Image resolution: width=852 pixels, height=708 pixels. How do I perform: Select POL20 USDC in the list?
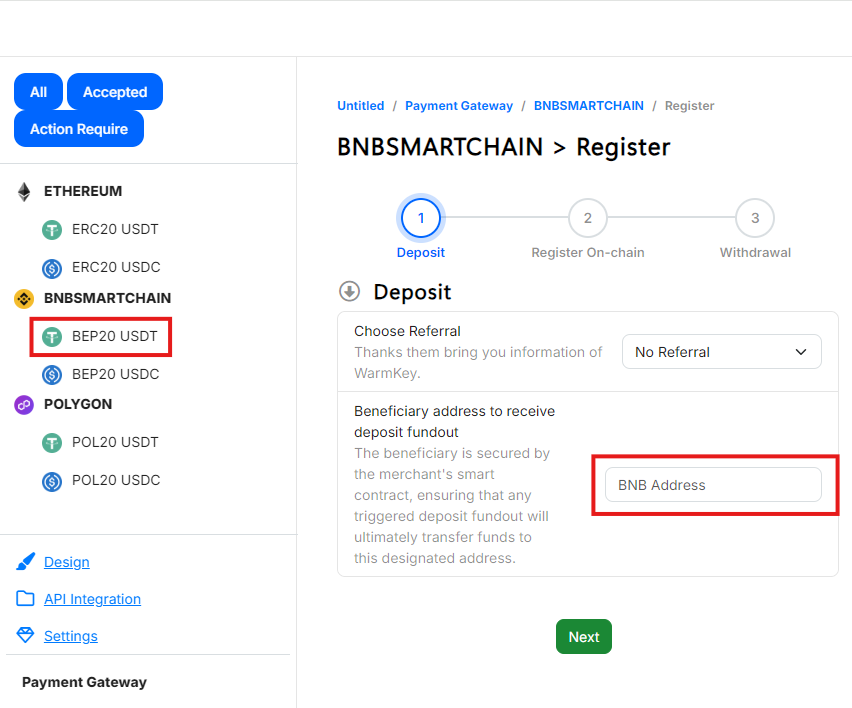tap(116, 480)
